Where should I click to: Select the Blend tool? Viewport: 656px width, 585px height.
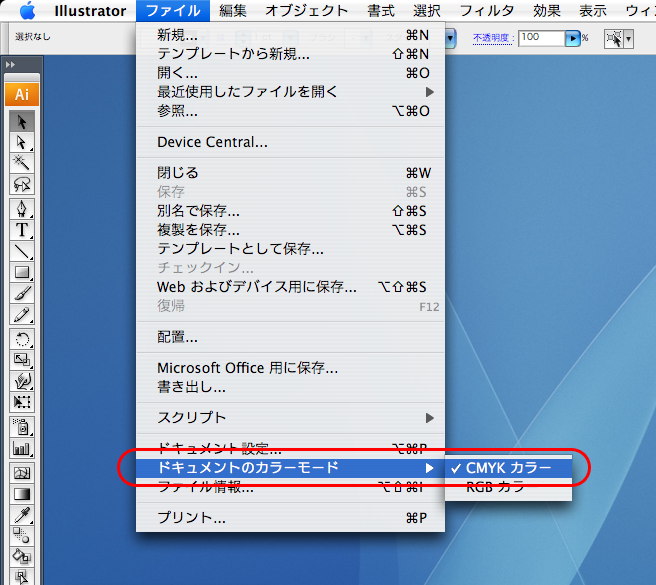[22, 536]
